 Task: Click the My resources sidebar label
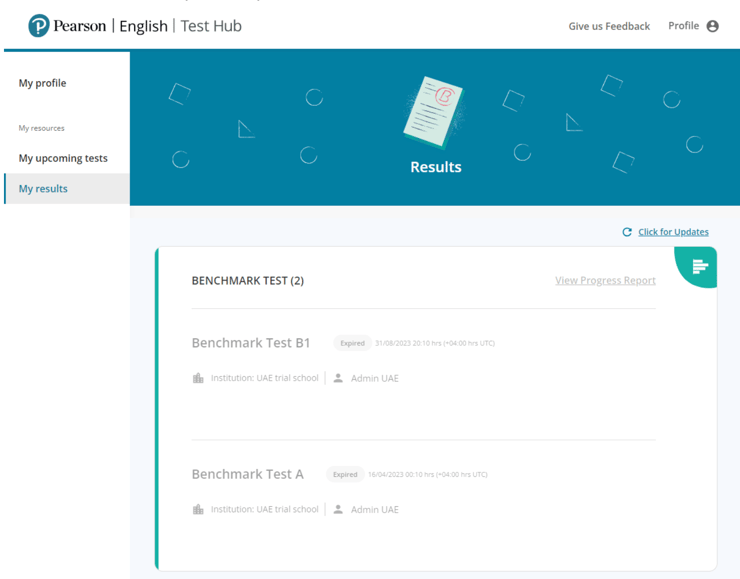(x=42, y=128)
